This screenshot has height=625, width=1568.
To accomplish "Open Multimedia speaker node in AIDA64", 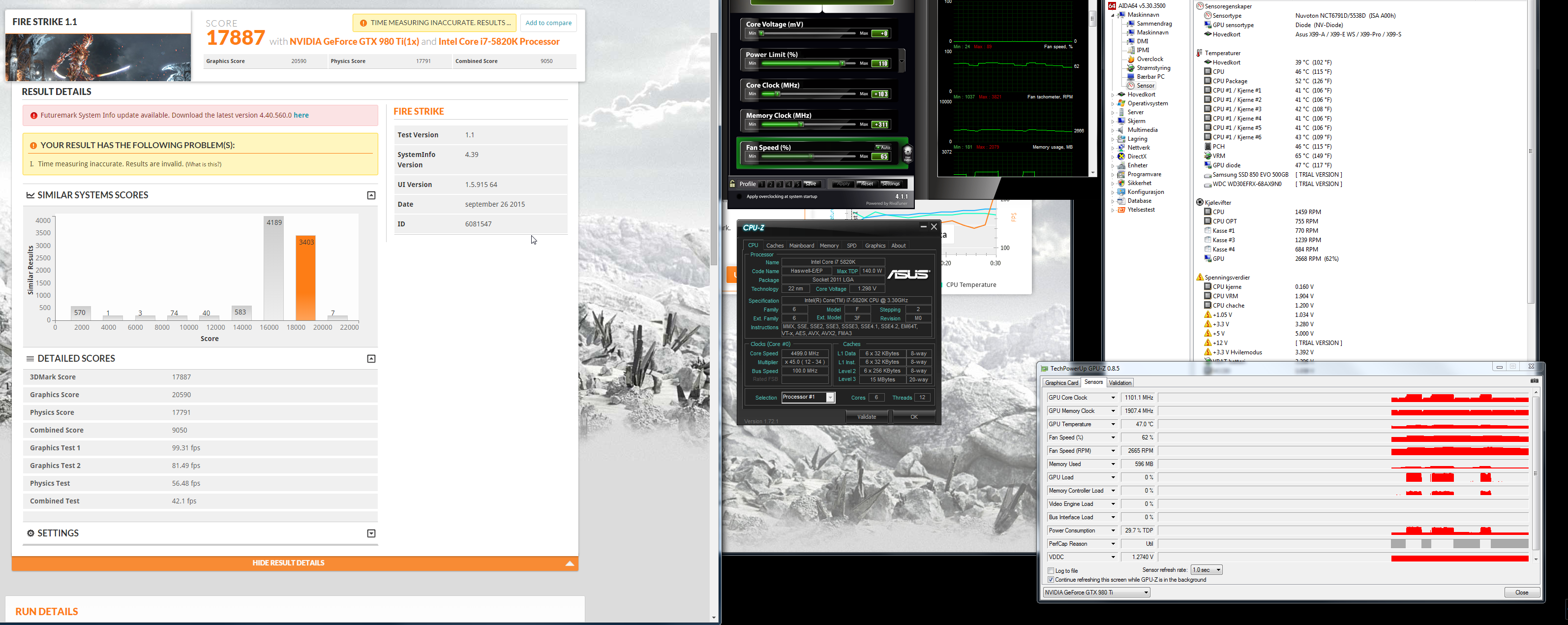I will pyautogui.click(x=1137, y=130).
